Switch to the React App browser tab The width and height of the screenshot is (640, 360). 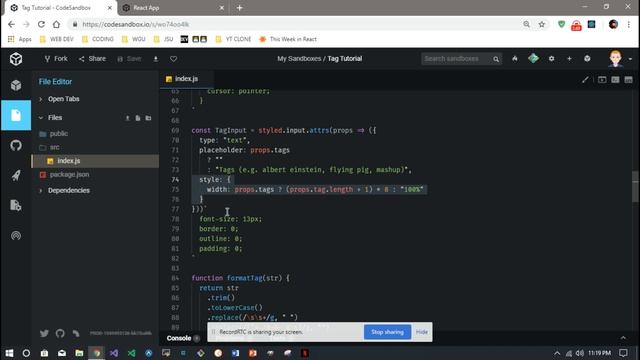click(x=174, y=8)
